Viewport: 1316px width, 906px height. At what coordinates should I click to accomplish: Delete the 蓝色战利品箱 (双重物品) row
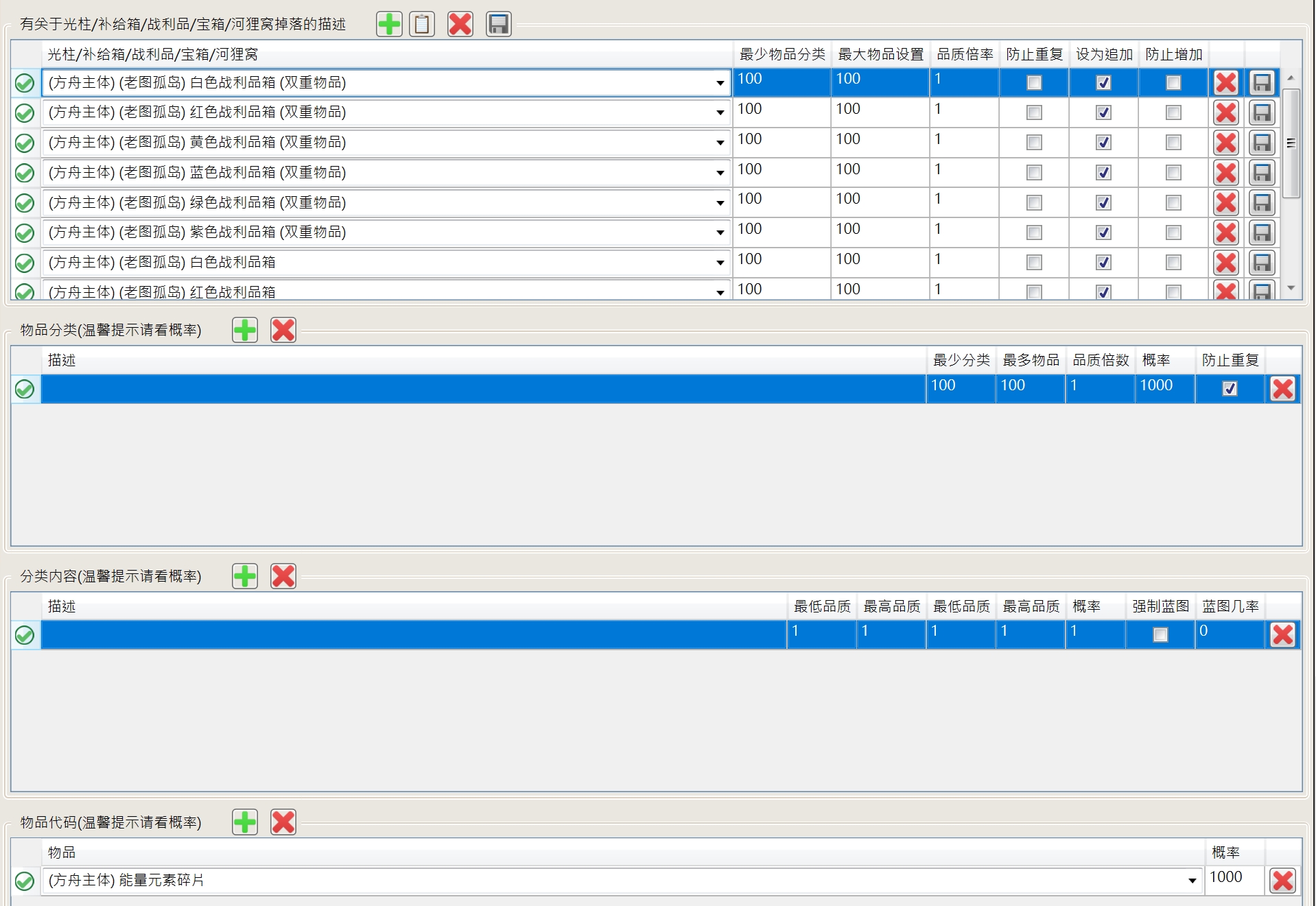(x=1226, y=172)
